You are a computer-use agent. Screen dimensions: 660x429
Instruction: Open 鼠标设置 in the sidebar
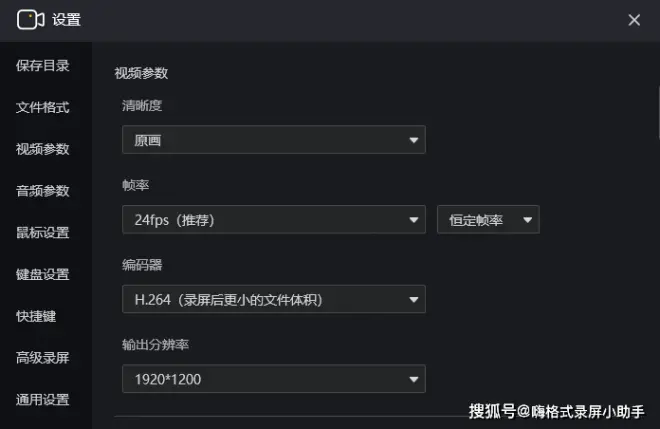[x=43, y=232]
